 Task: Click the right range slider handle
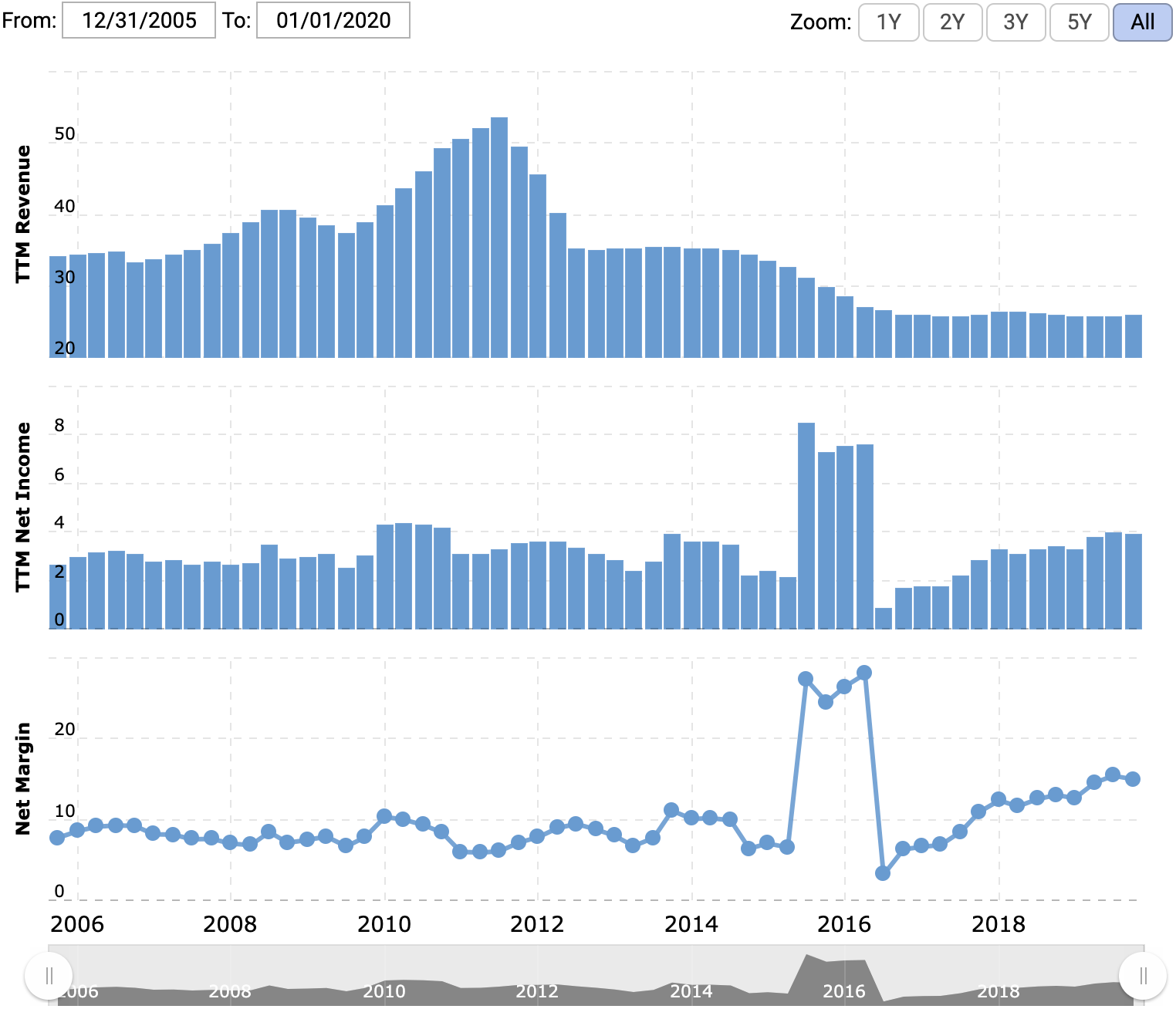coord(1143,976)
